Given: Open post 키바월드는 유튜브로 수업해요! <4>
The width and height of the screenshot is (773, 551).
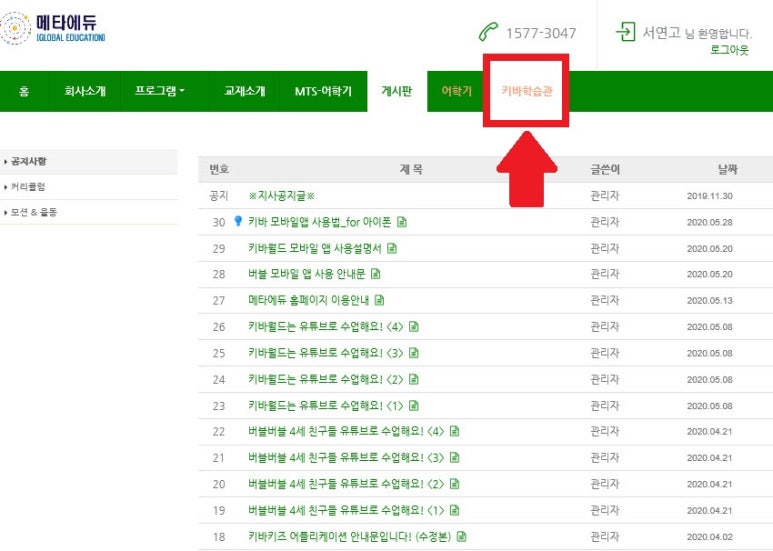Looking at the screenshot, I should click(326, 326).
